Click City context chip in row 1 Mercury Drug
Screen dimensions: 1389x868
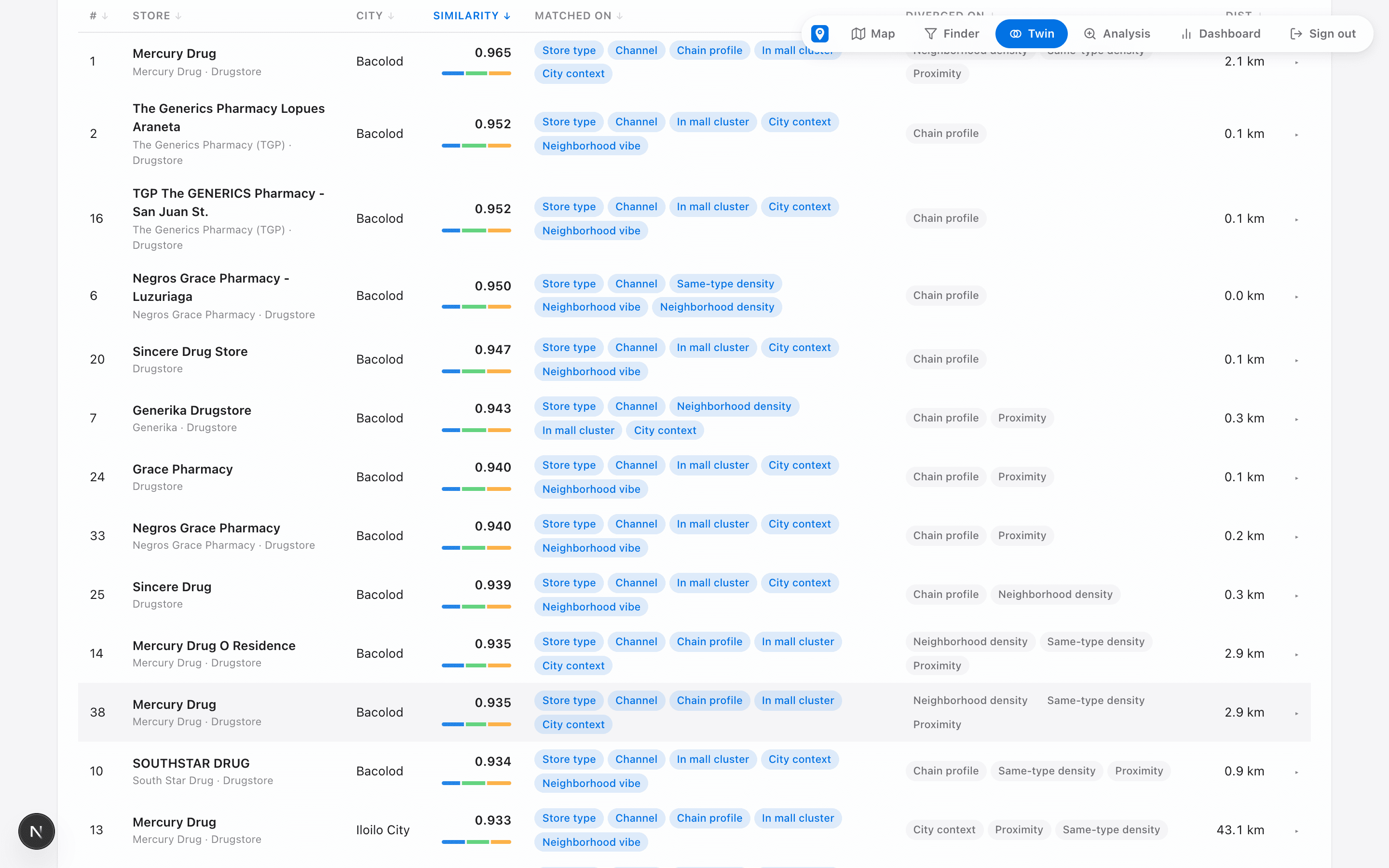(573, 73)
